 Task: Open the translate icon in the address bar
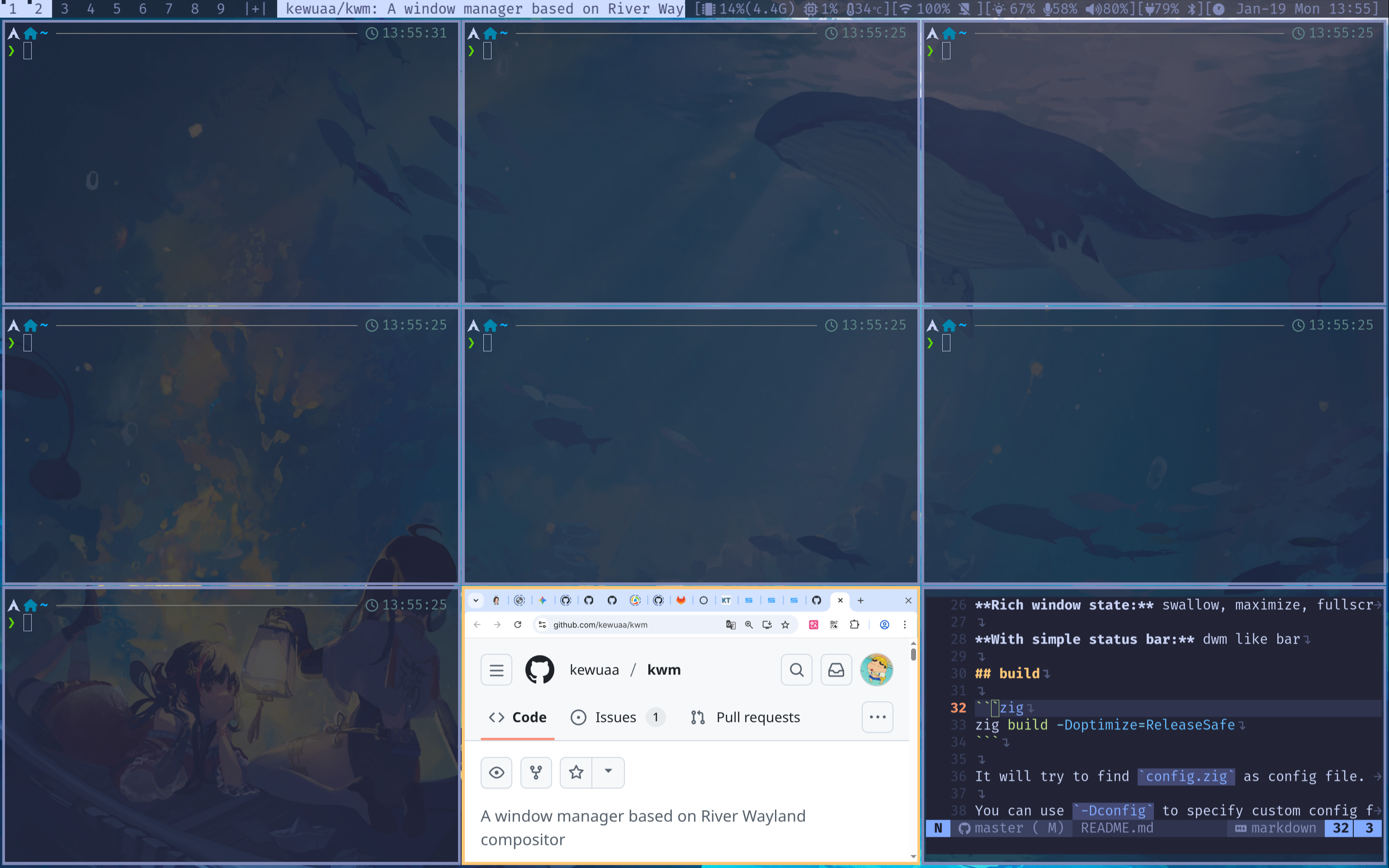(730, 625)
